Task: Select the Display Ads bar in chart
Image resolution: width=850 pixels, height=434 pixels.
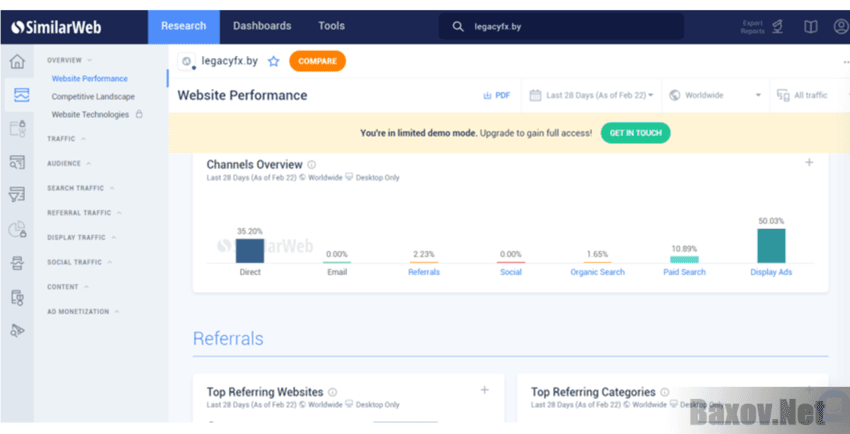Action: (771, 246)
